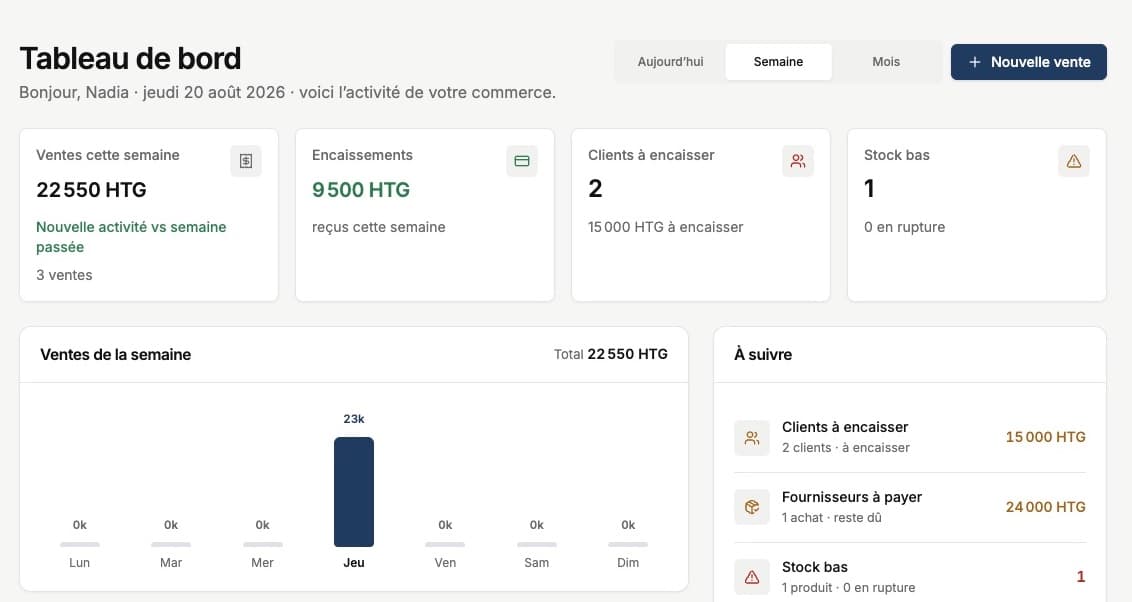1132x602 pixels.
Task: Click the Jeu bar in the weekly sales chart
Action: 354,492
